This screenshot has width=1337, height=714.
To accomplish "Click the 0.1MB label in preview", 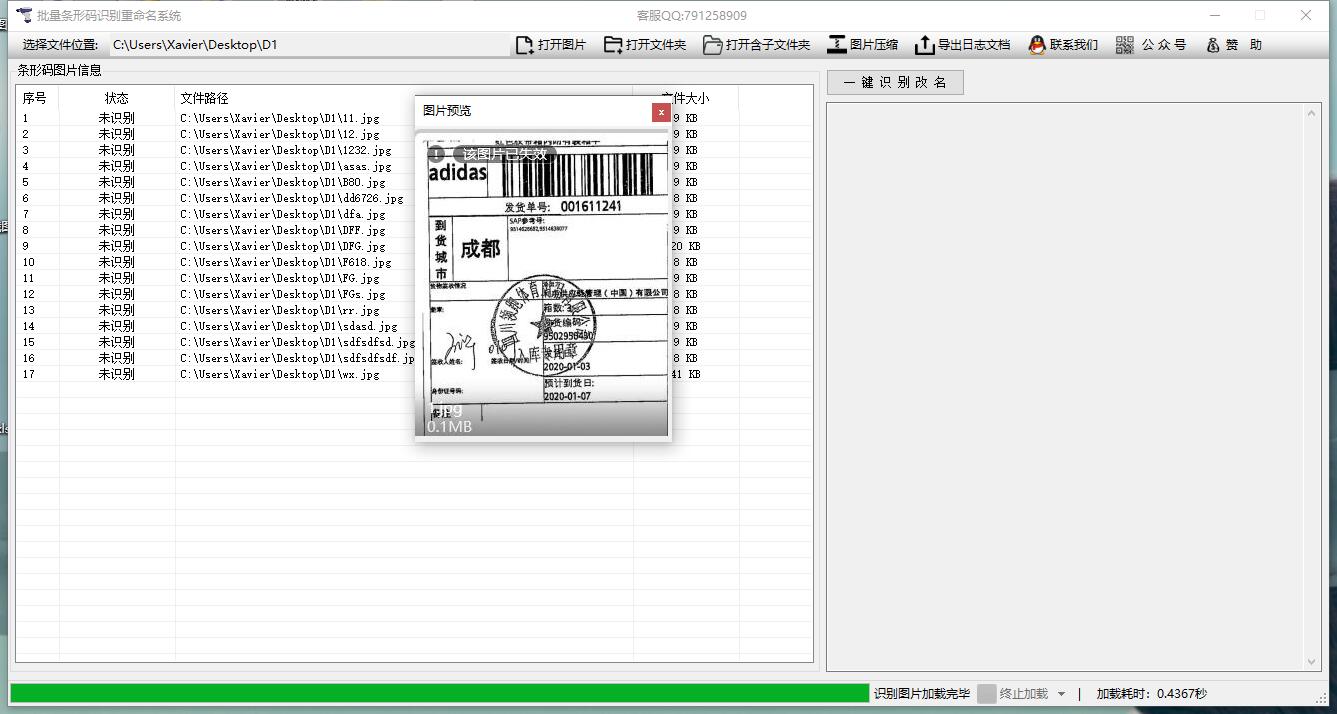I will (x=449, y=427).
